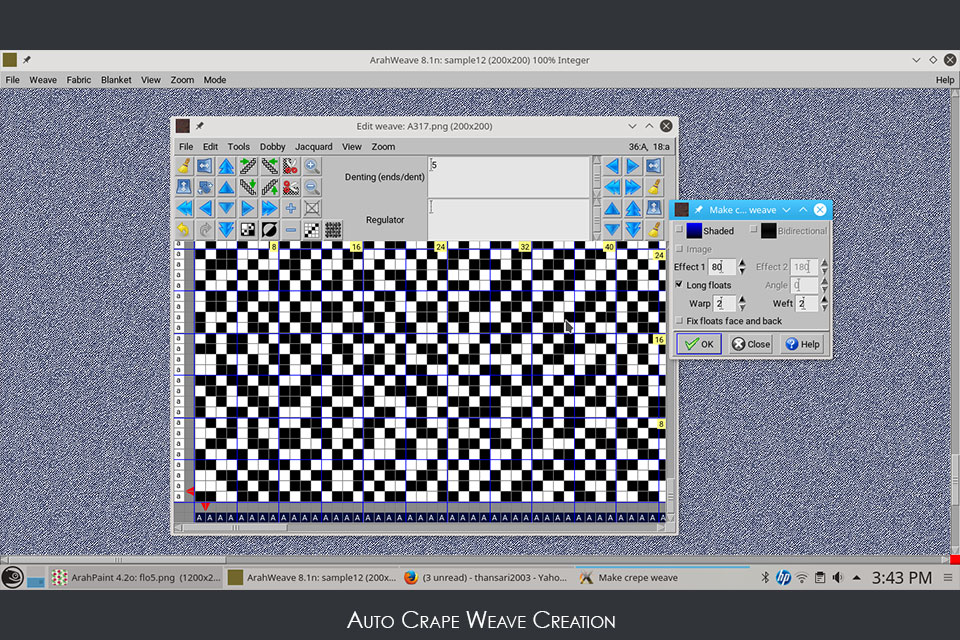The height and width of the screenshot is (640, 960).
Task: Zoom out the weave editor with the magnifier
Action: pyautogui.click(x=312, y=187)
